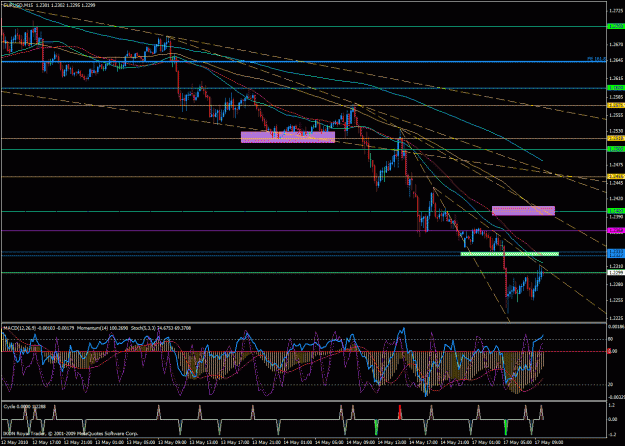The image size is (625, 446).
Task: Click the FE 161.8 Fibonacci level label
Action: (x=596, y=59)
